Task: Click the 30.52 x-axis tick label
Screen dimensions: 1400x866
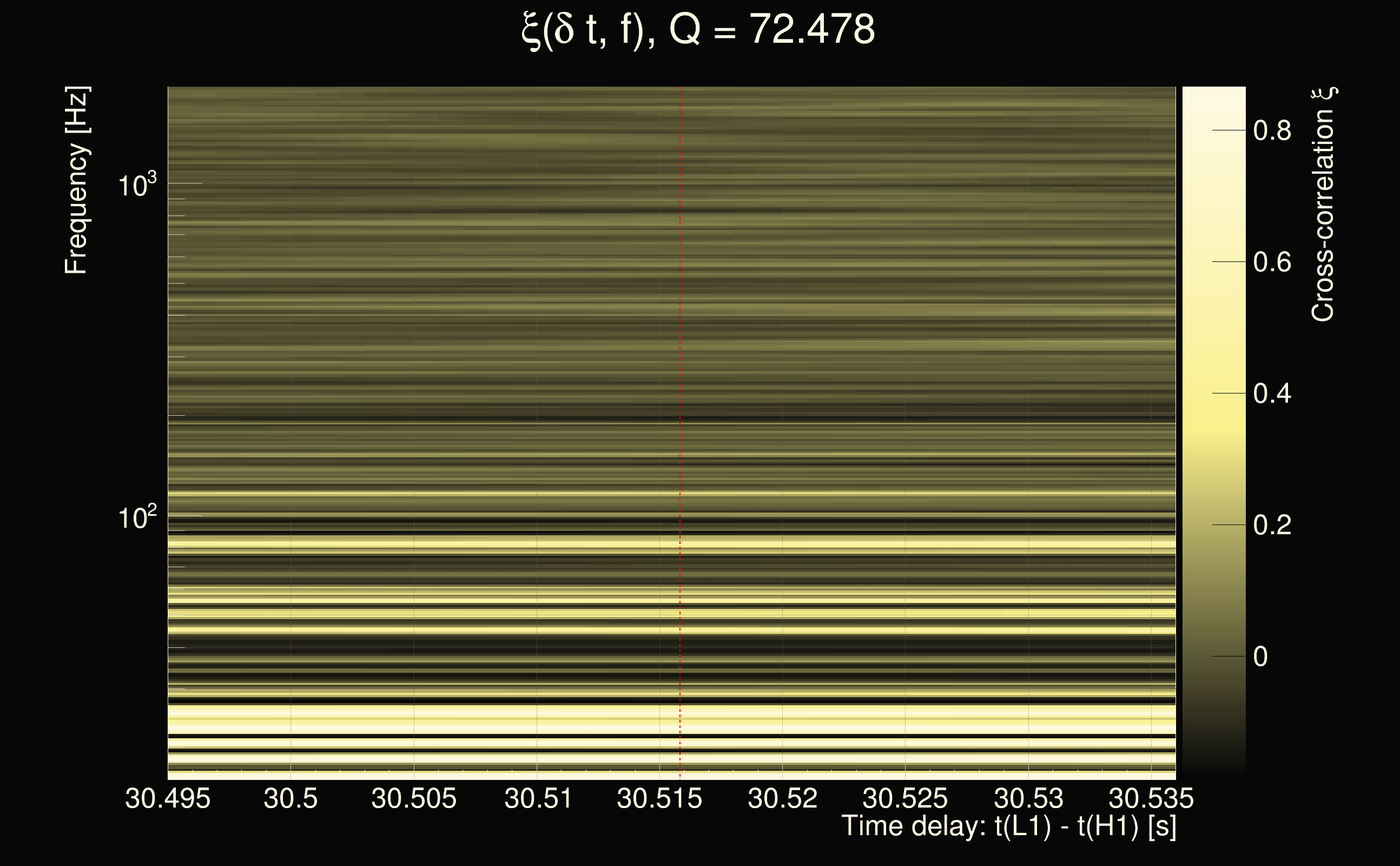Action: pos(782,798)
